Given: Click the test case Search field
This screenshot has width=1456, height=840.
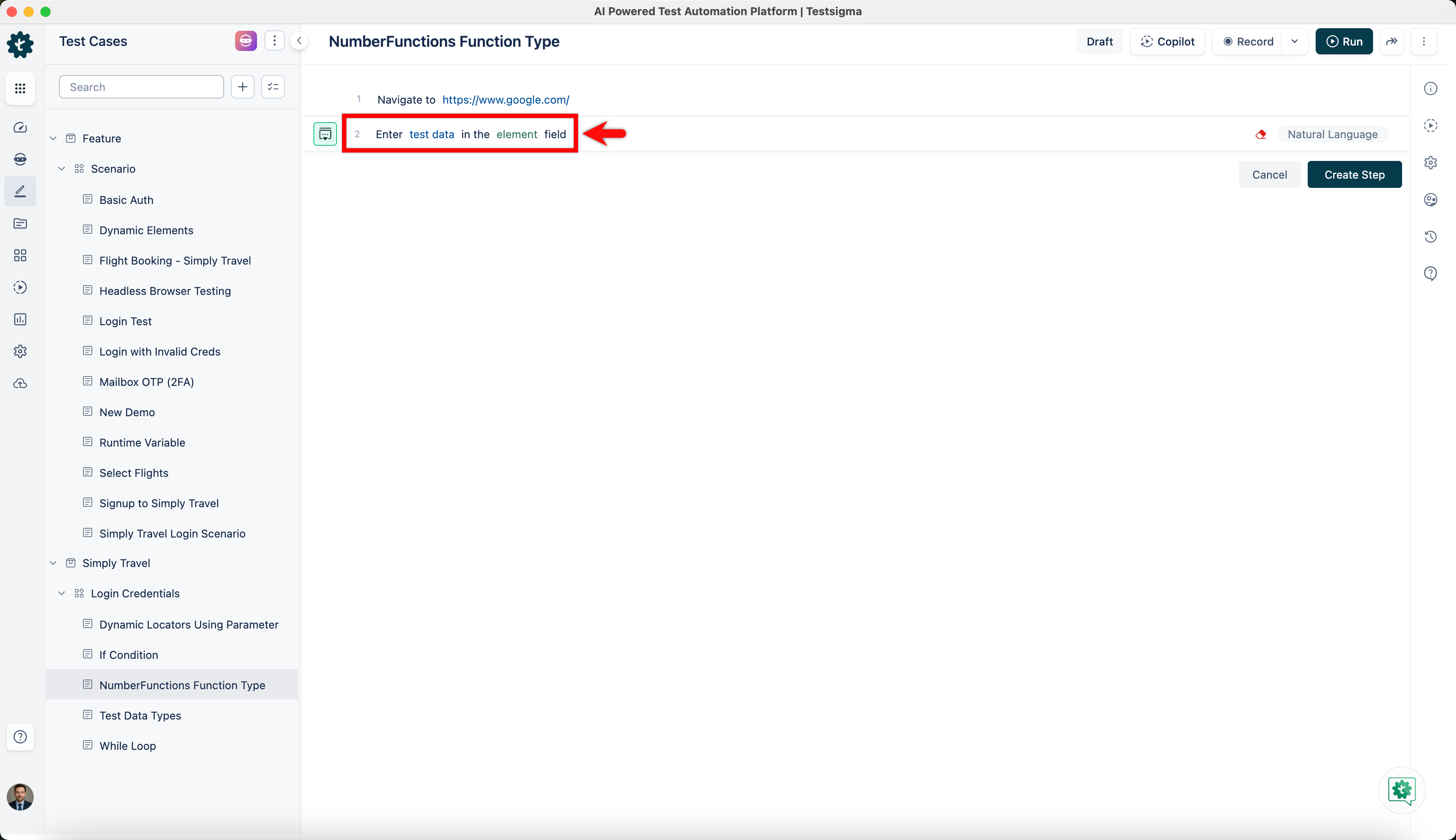Looking at the screenshot, I should (x=141, y=87).
